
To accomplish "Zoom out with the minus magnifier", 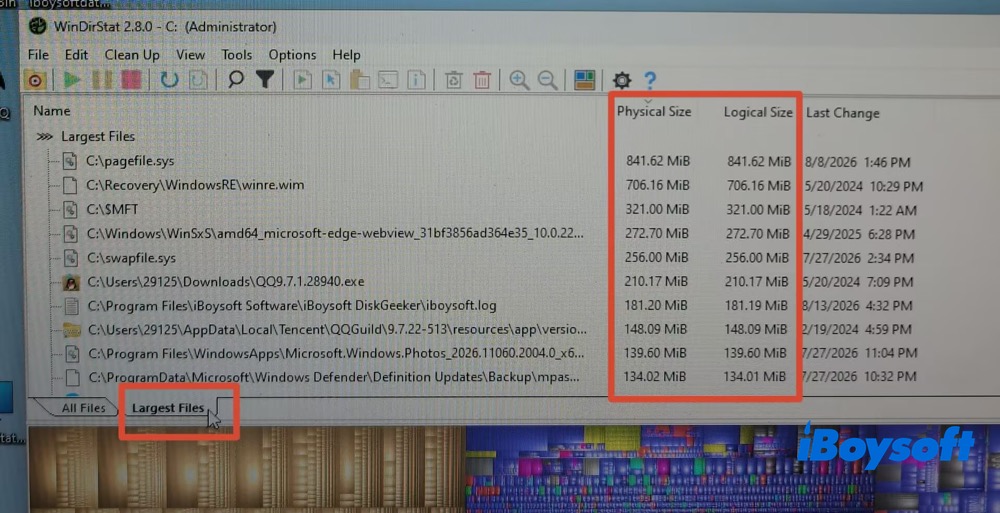I will (x=548, y=80).
